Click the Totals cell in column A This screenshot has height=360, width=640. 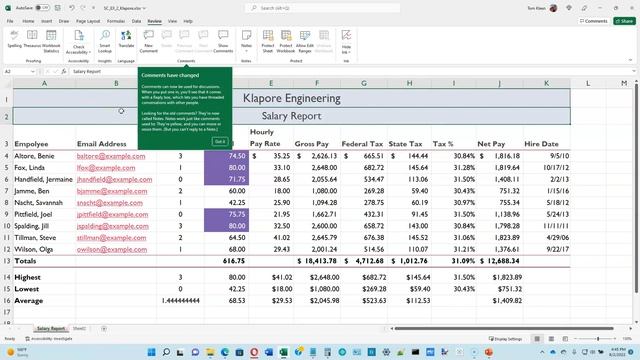(x=44, y=261)
